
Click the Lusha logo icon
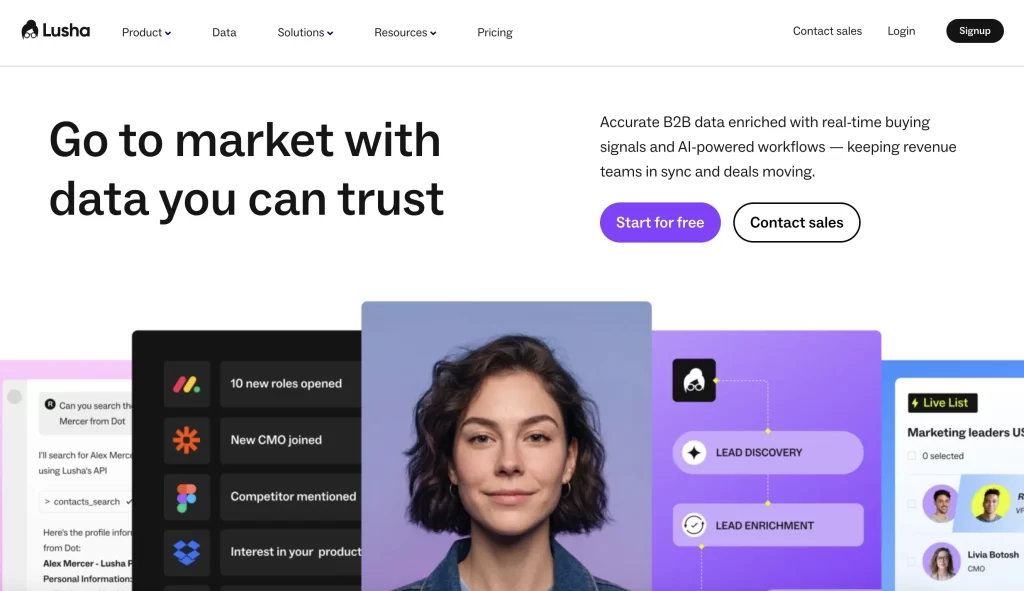click(x=30, y=30)
